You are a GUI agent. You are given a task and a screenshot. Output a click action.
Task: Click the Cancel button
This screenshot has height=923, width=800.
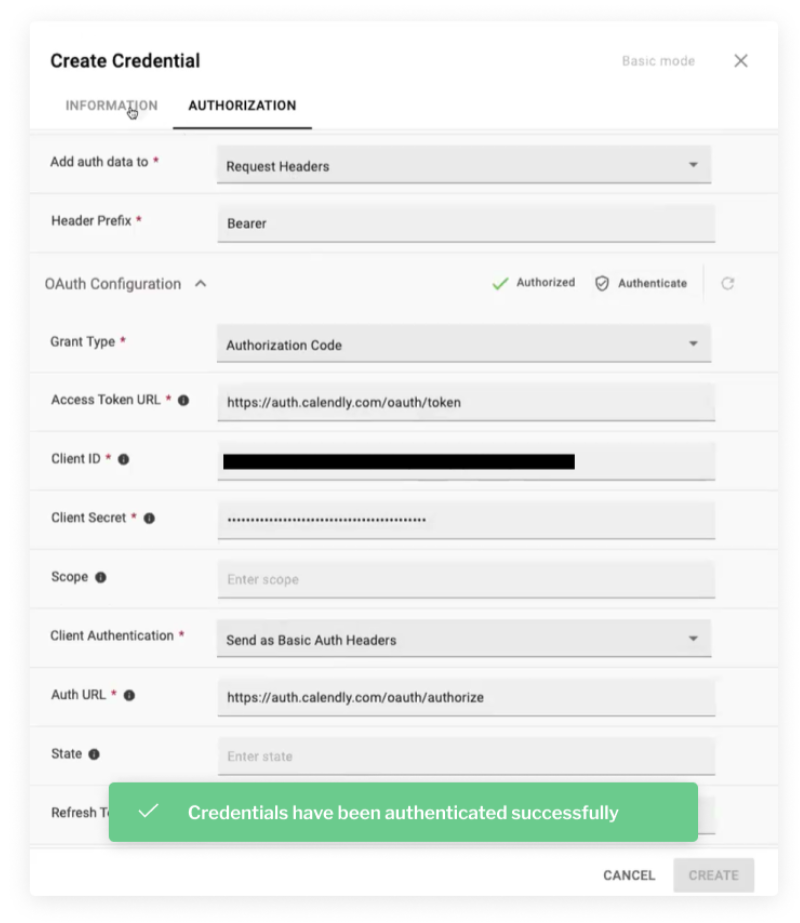click(x=629, y=875)
